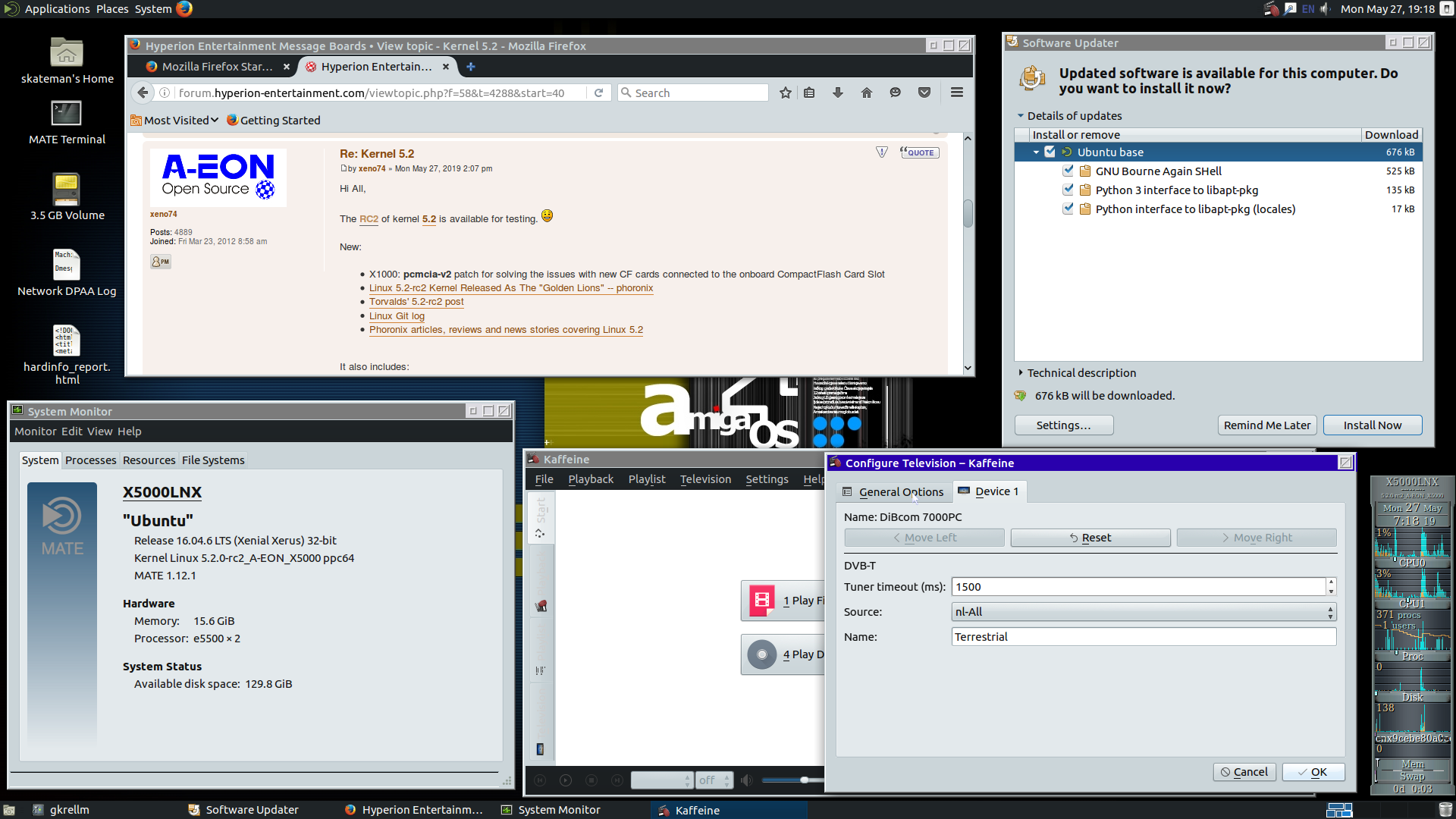The image size is (1456, 819).
Task: Switch to Resources tab in System Monitor
Action: 149,460
